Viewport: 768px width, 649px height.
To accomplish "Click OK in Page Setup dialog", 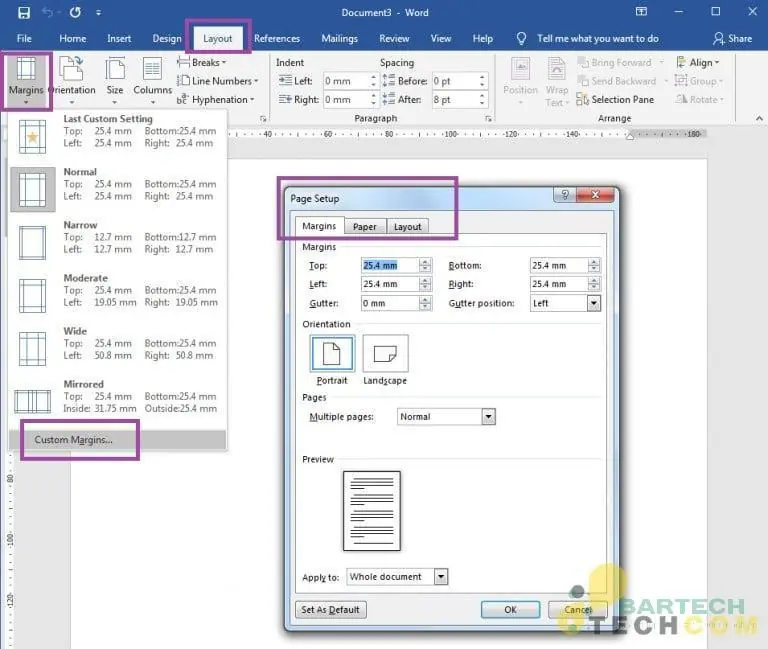I will coord(510,610).
